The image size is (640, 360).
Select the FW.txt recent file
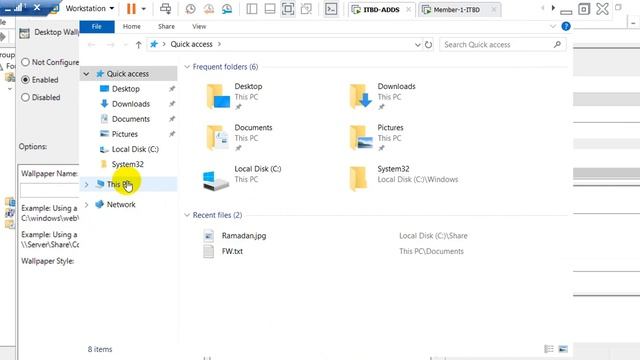(232, 251)
